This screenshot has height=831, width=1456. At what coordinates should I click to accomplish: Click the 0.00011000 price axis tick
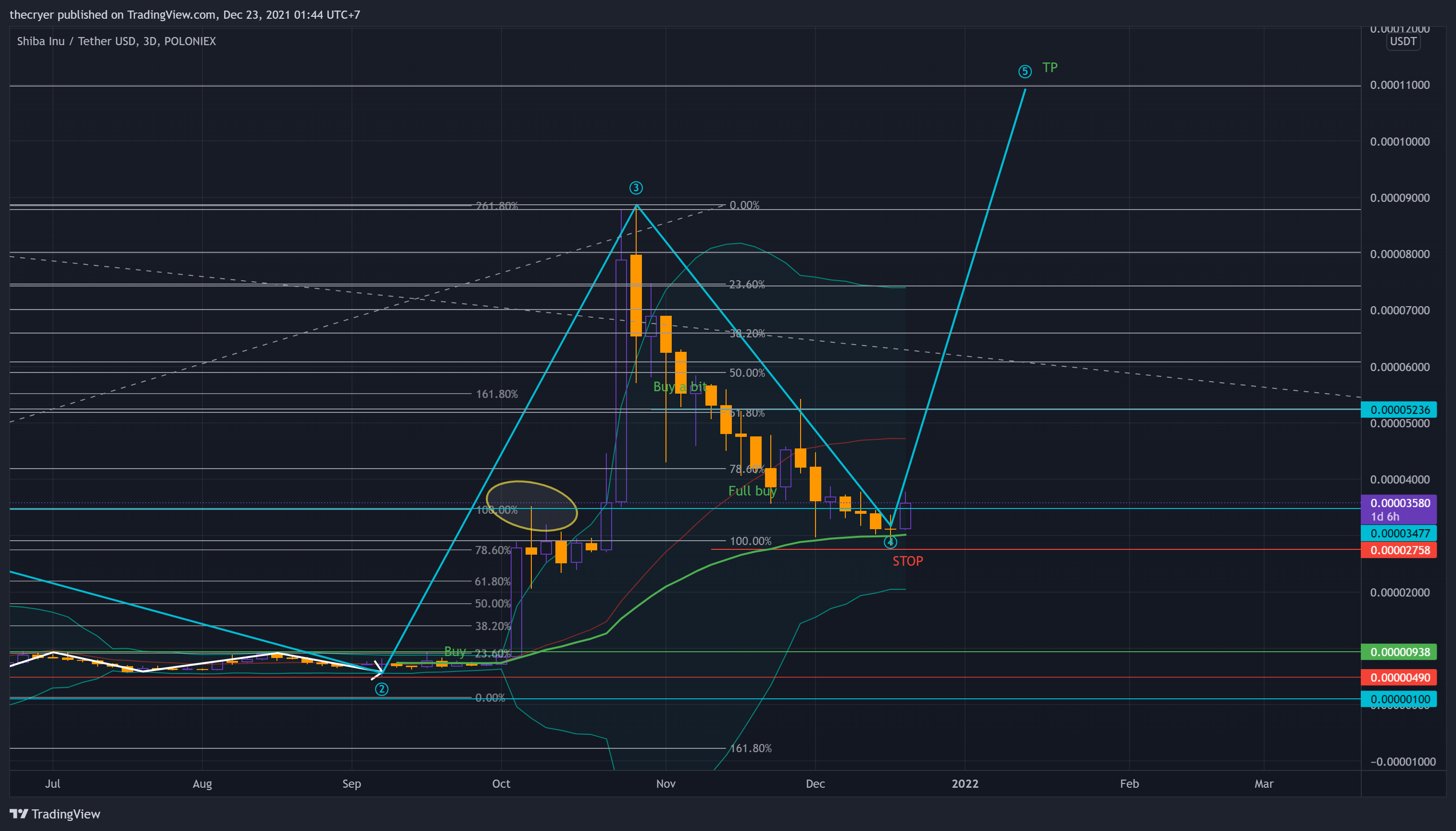pyautogui.click(x=1399, y=85)
